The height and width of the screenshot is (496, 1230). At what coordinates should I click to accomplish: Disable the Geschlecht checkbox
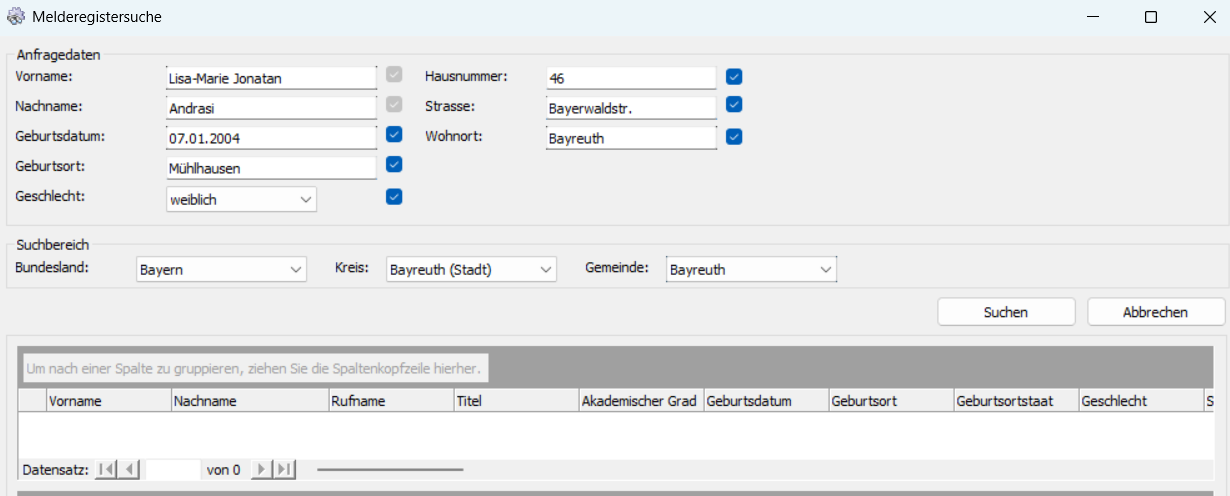(394, 196)
